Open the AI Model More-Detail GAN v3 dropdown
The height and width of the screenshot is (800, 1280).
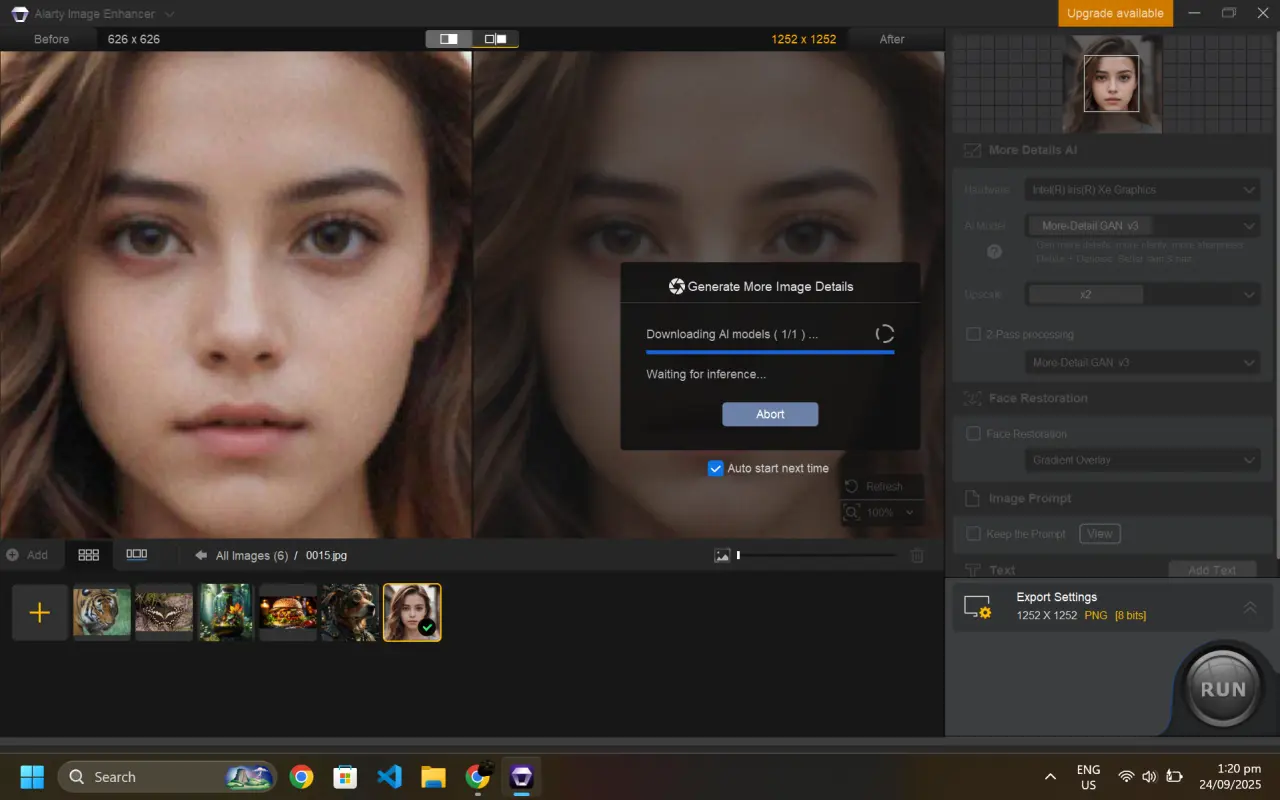(1142, 226)
